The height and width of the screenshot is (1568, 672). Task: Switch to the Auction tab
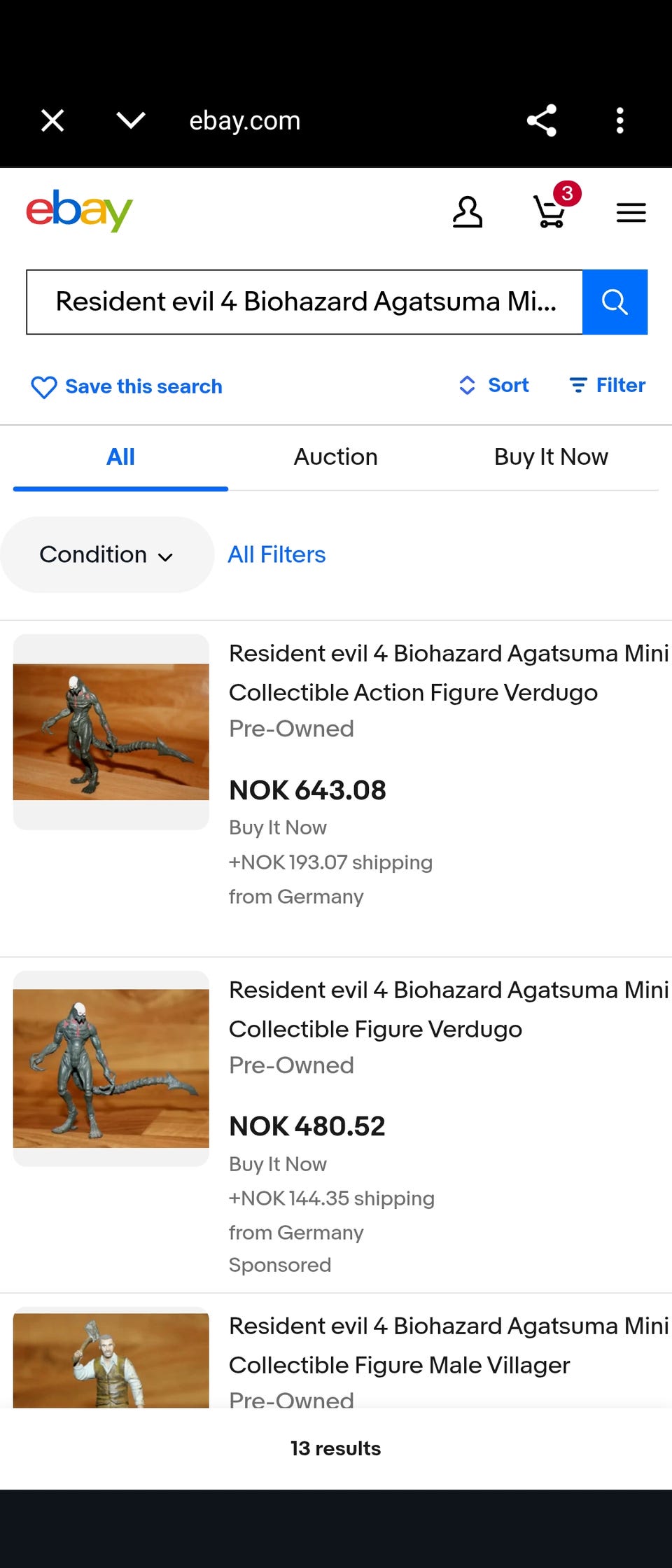click(x=335, y=457)
